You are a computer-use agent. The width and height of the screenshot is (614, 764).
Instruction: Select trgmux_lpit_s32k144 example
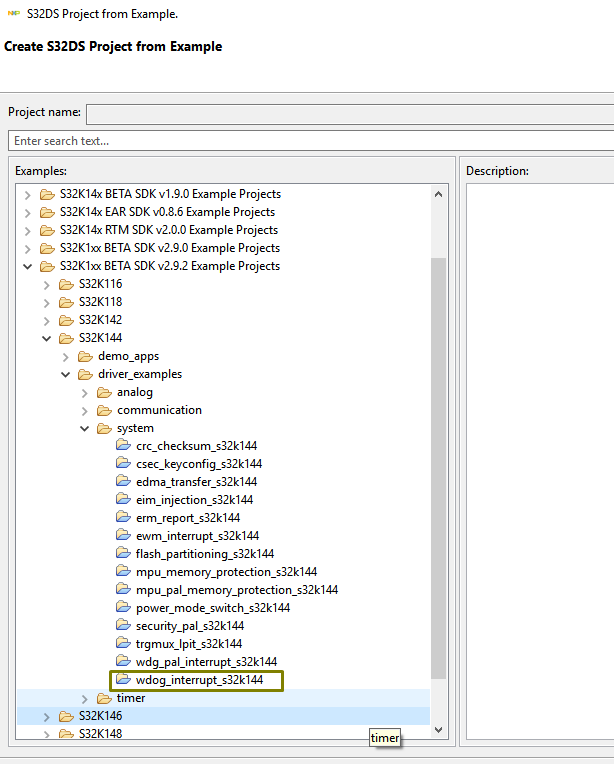[189, 644]
